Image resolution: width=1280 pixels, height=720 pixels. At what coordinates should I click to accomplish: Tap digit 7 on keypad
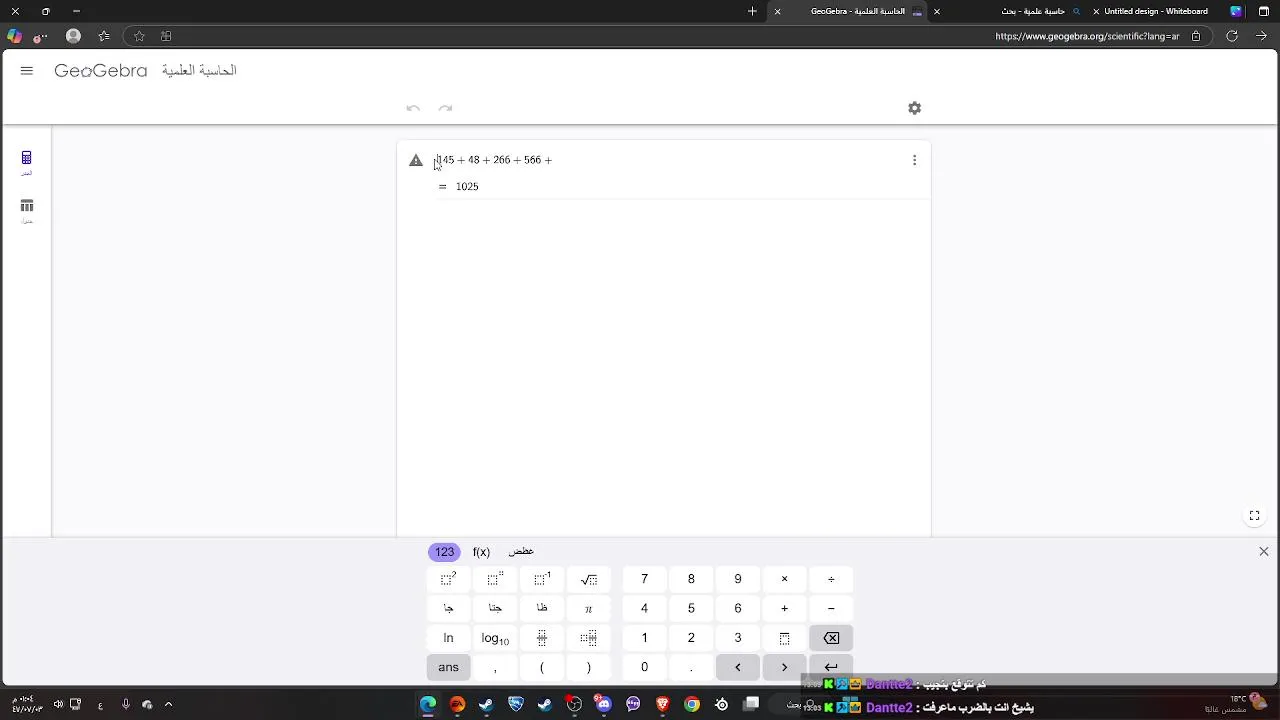[x=644, y=579]
